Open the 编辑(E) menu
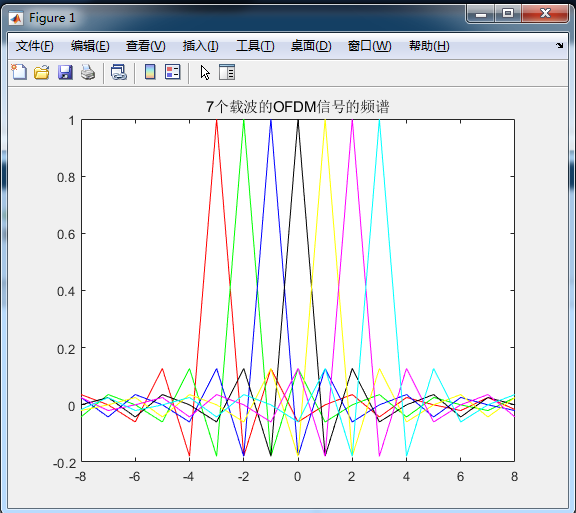Image resolution: width=576 pixels, height=513 pixels. click(90, 46)
